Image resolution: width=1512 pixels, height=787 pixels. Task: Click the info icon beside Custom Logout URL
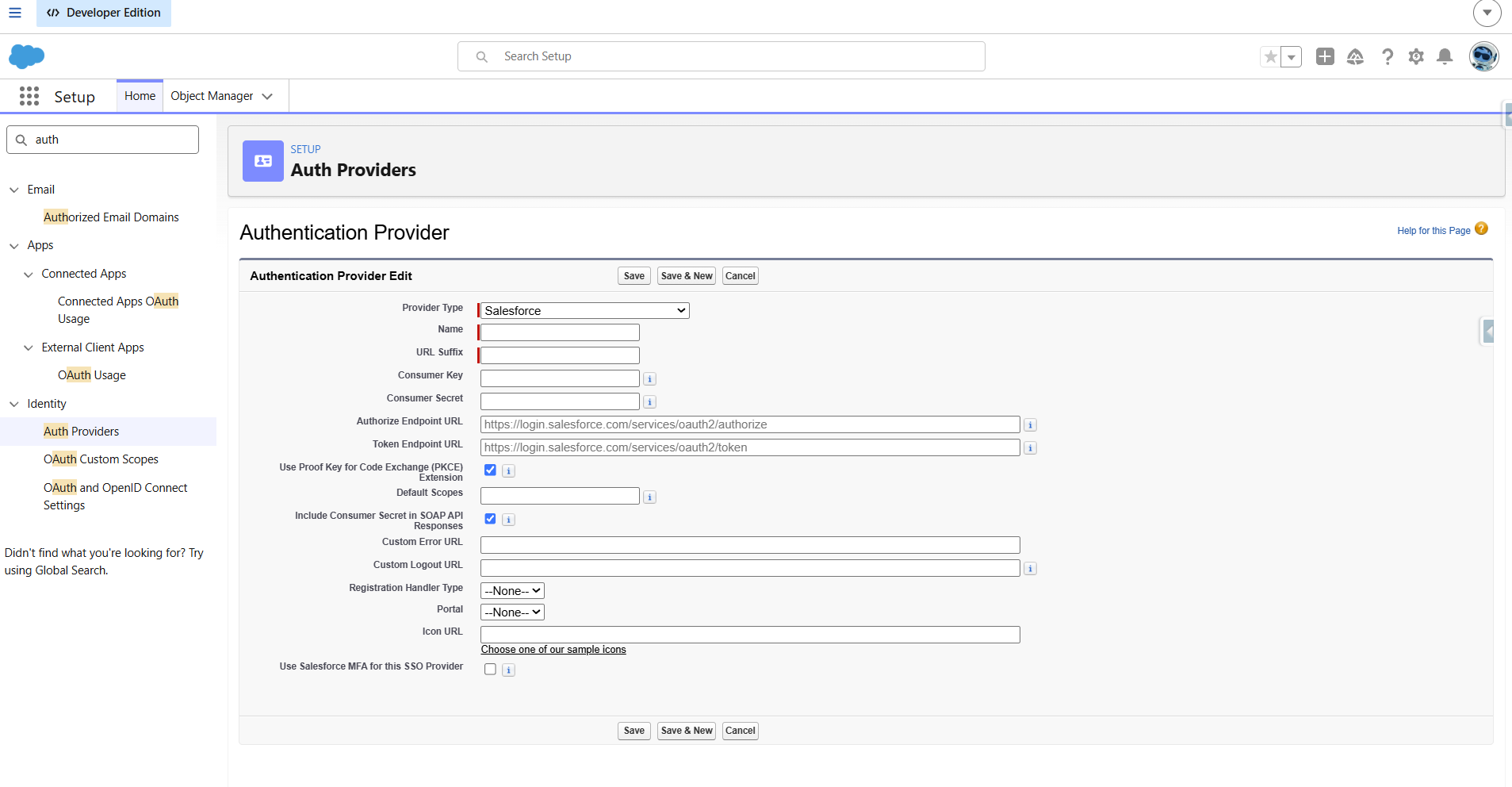(1030, 569)
